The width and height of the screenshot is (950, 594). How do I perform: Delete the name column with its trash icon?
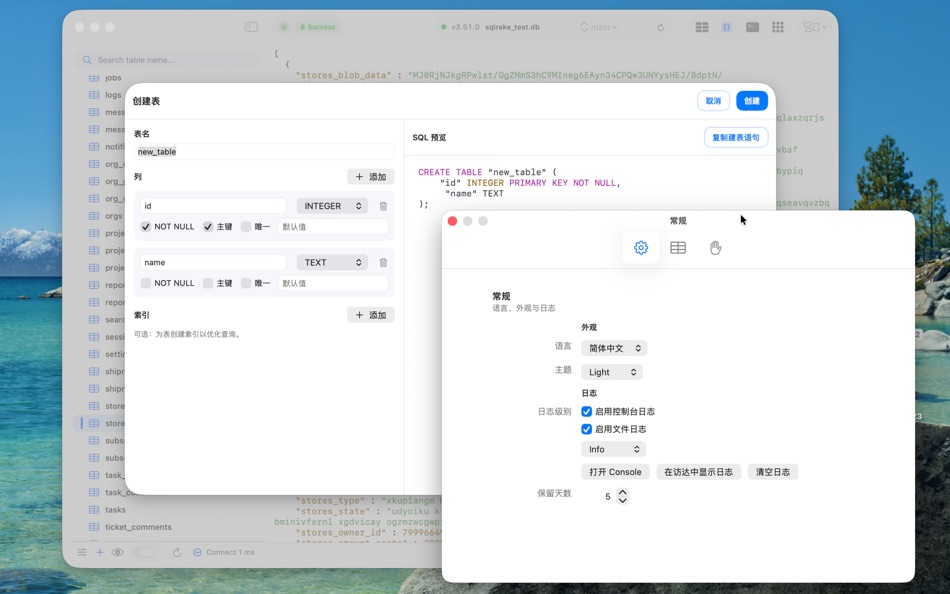pyautogui.click(x=383, y=262)
